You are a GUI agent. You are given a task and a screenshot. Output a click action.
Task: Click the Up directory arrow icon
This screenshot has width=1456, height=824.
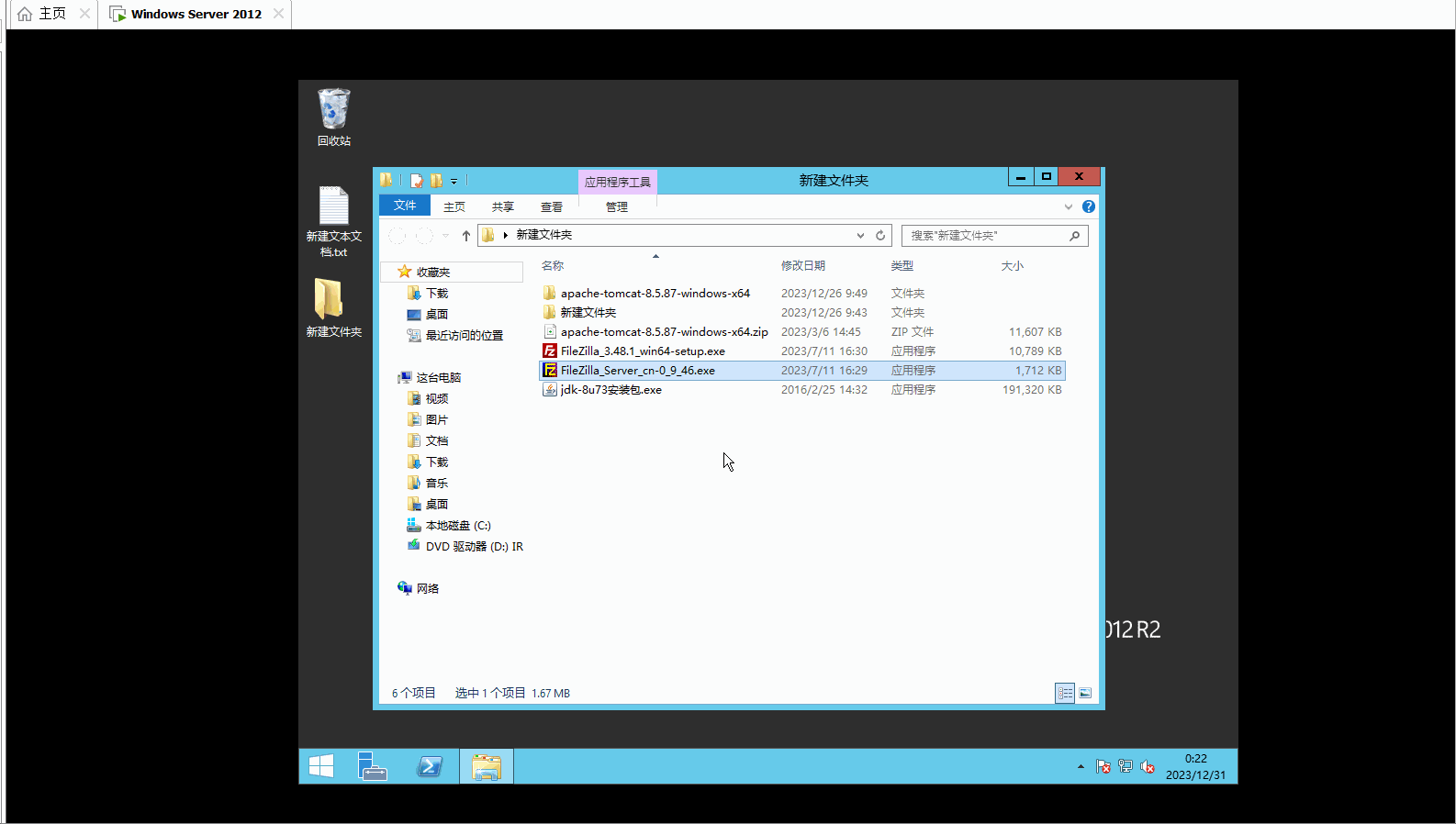click(466, 236)
